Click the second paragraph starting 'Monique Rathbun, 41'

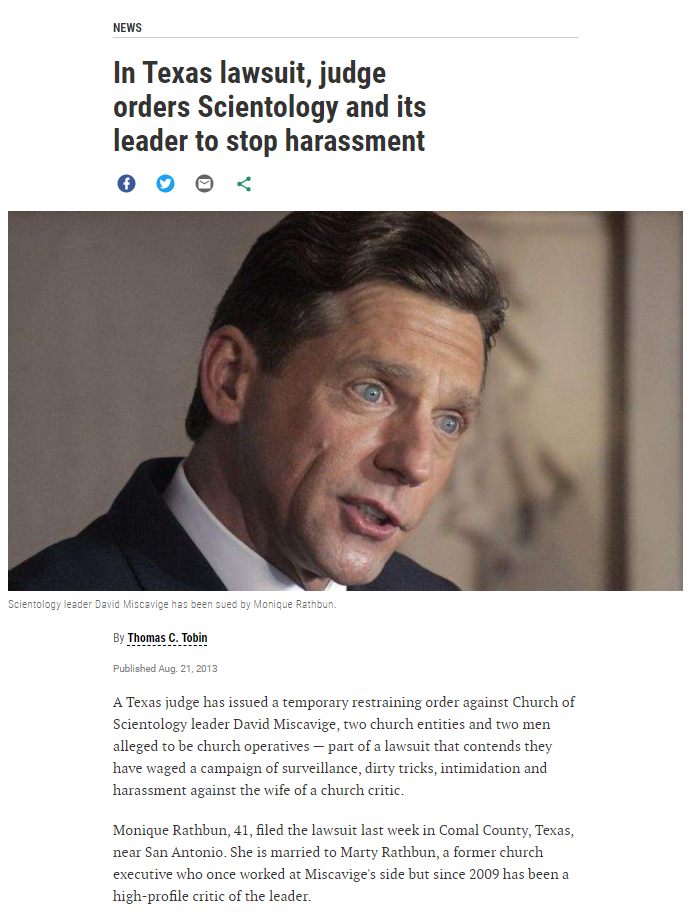coord(343,863)
